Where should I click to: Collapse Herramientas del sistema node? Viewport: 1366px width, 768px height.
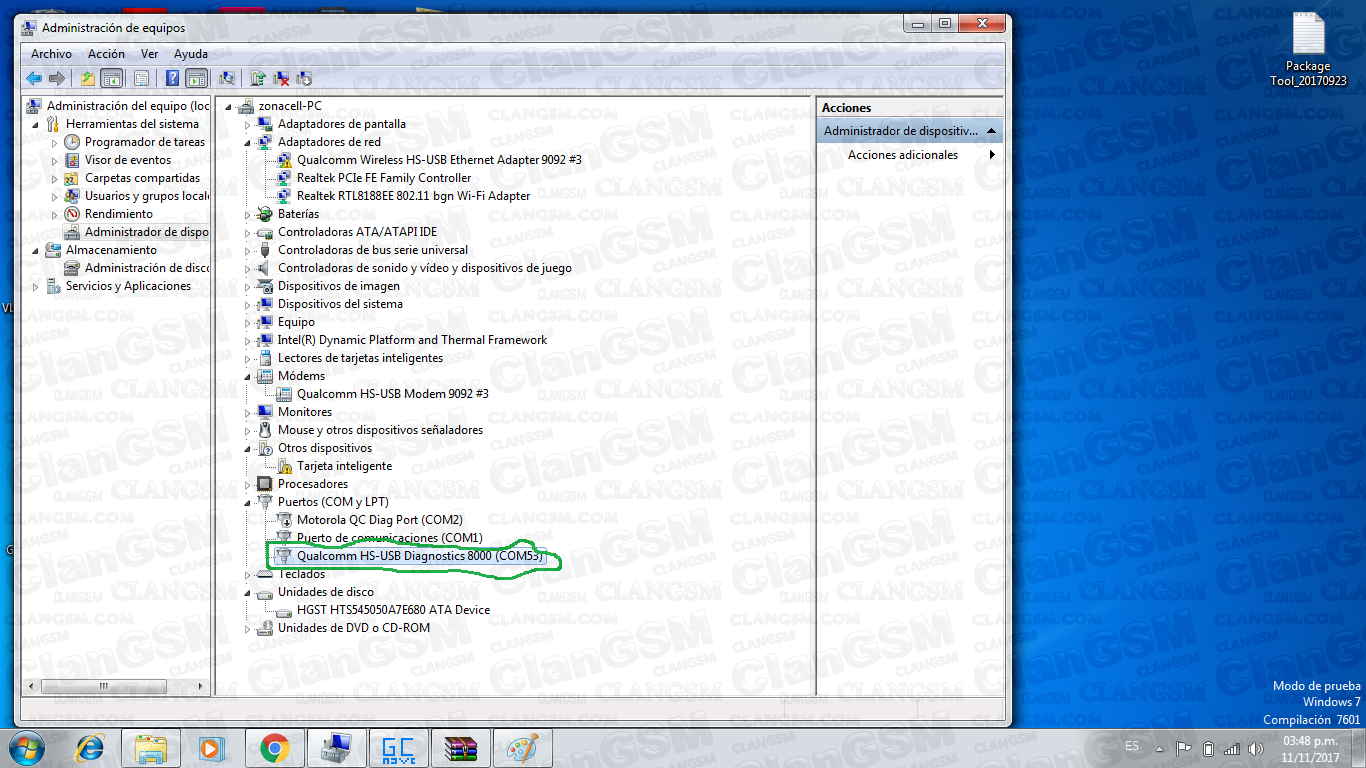tap(37, 124)
